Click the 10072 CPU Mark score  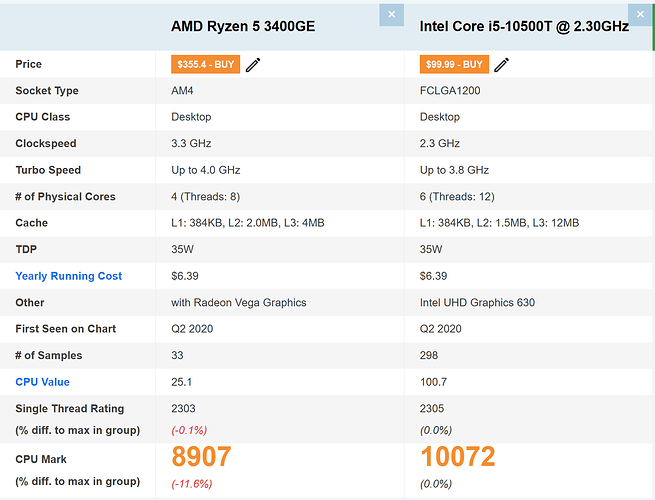[457, 457]
